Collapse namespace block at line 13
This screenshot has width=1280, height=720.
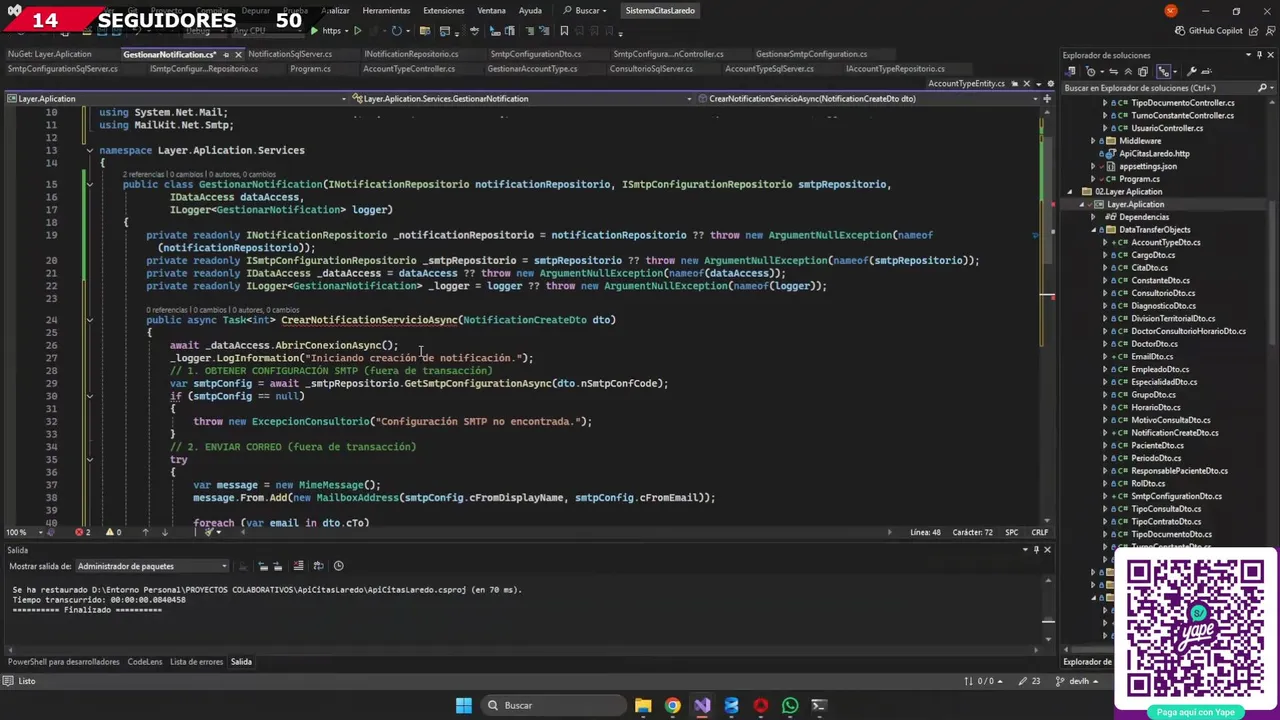(89, 150)
